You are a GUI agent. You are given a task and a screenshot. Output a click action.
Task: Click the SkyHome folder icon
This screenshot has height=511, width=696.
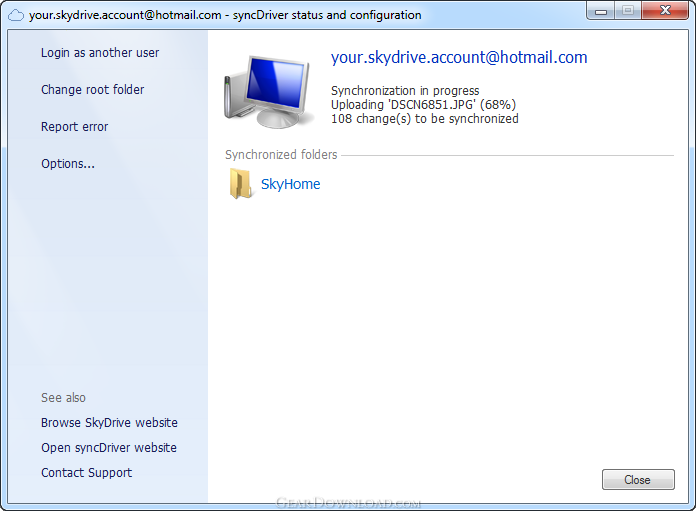pyautogui.click(x=241, y=183)
